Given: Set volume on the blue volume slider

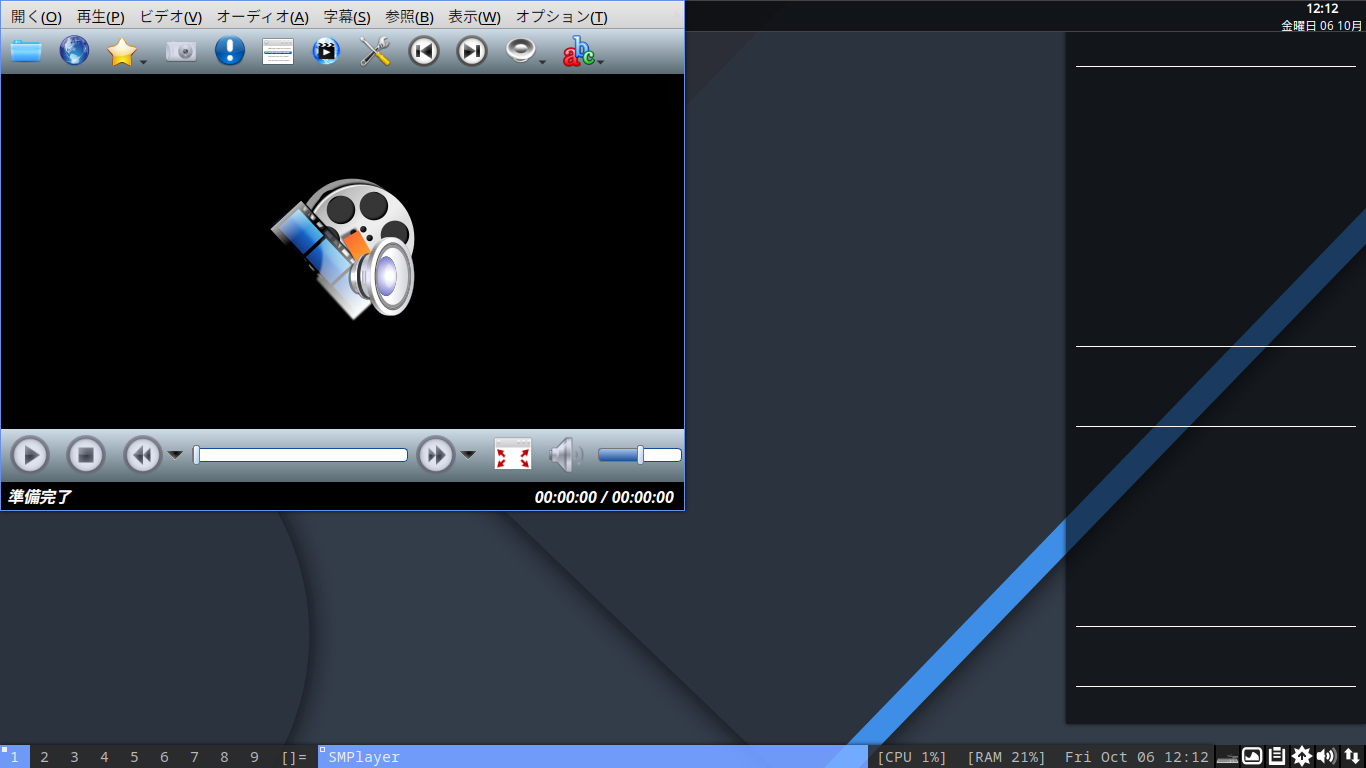Looking at the screenshot, I should tap(640, 455).
